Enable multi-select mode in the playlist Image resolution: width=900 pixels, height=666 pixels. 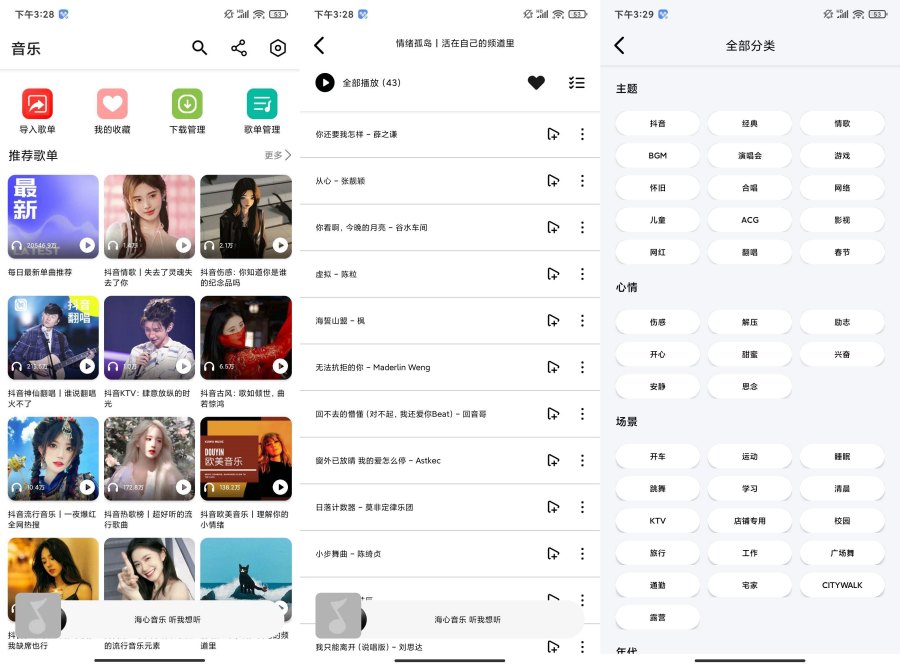(577, 83)
